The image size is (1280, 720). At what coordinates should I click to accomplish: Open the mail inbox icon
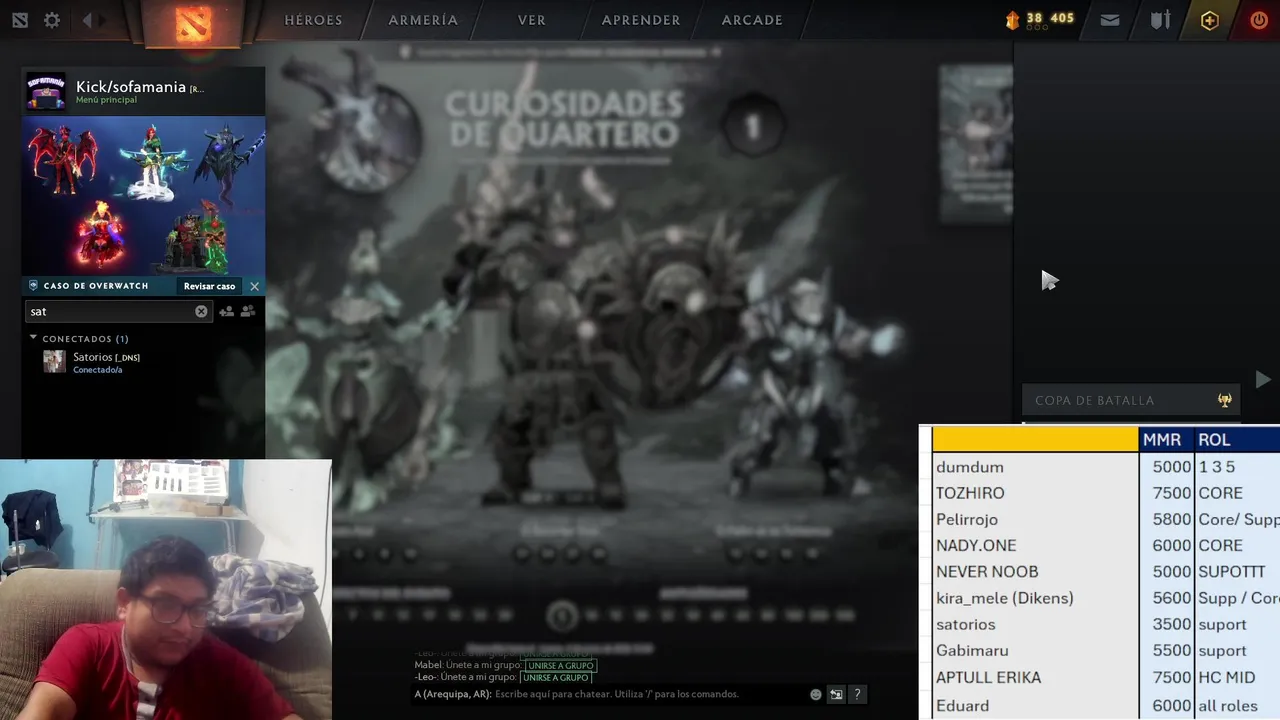(x=1110, y=20)
